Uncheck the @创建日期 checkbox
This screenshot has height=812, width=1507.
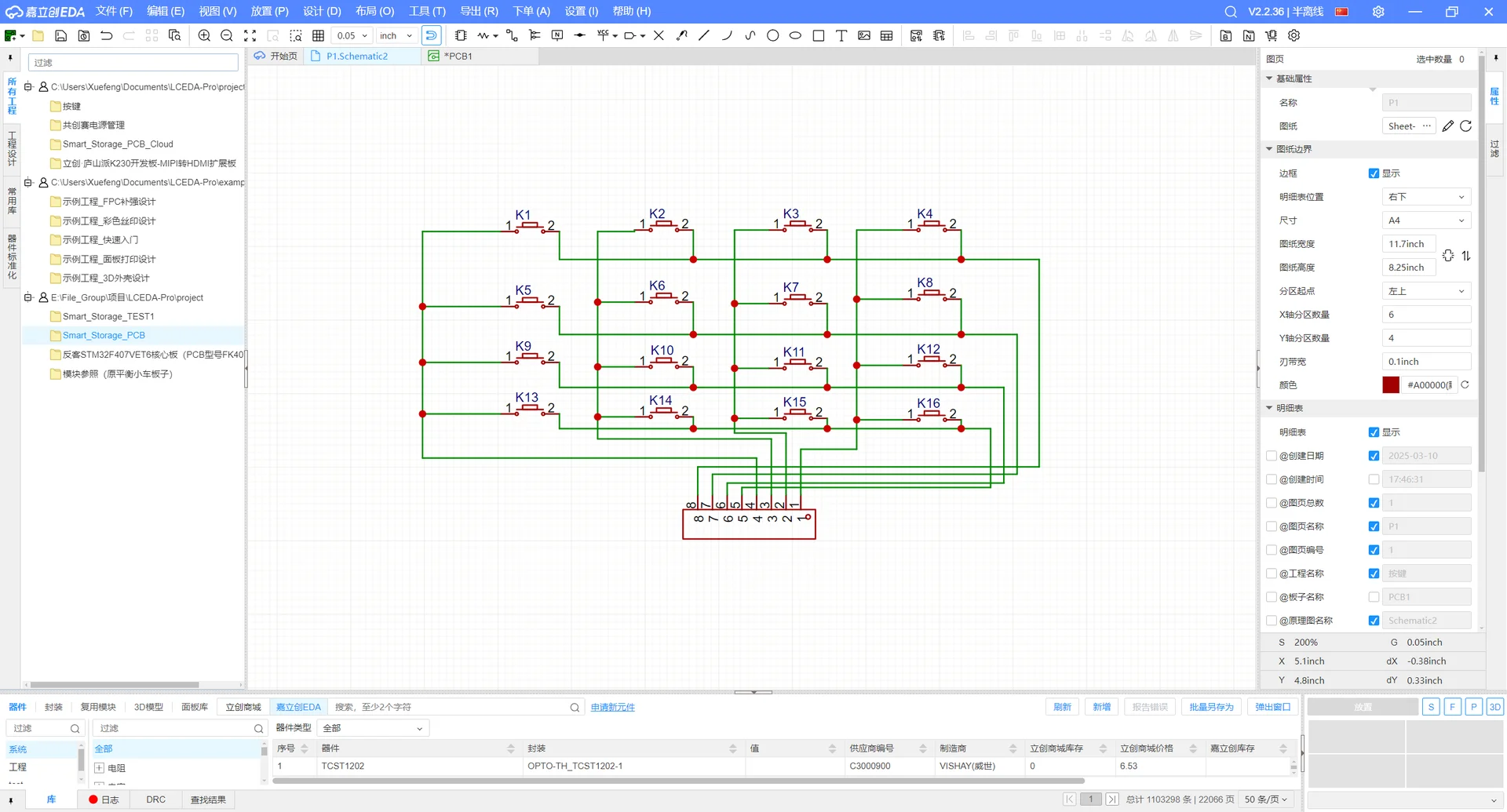(x=1374, y=456)
